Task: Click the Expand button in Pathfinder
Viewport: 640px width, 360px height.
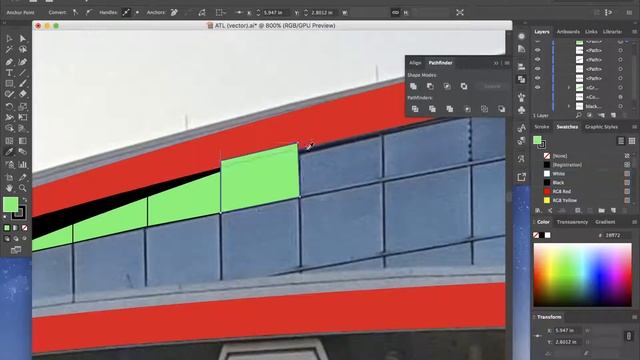Action: 492,86
